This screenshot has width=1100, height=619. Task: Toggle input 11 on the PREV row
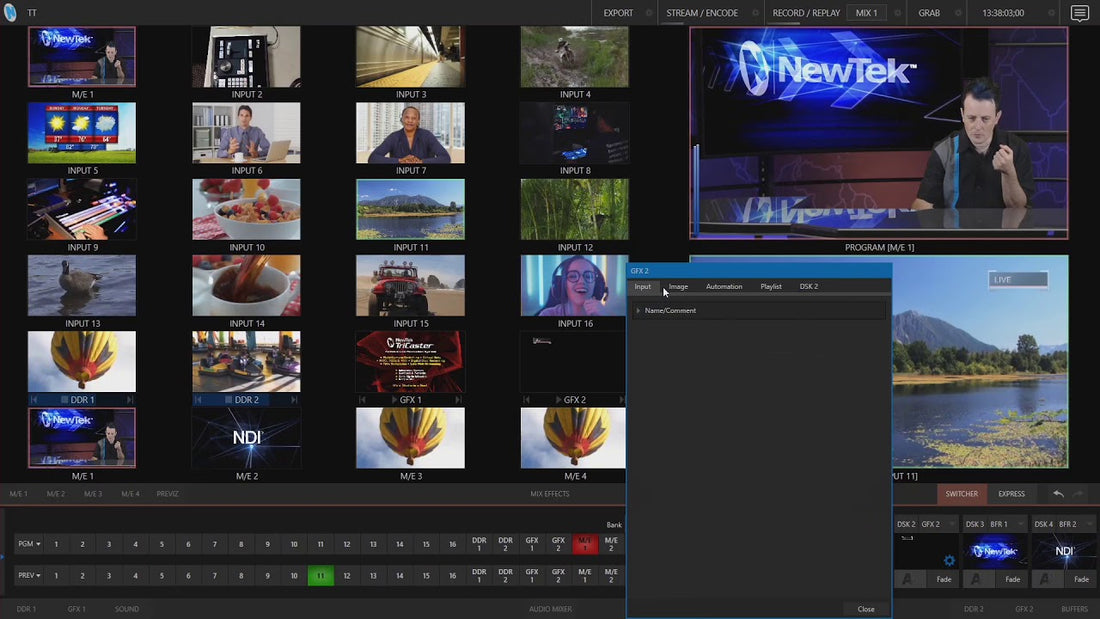point(320,576)
